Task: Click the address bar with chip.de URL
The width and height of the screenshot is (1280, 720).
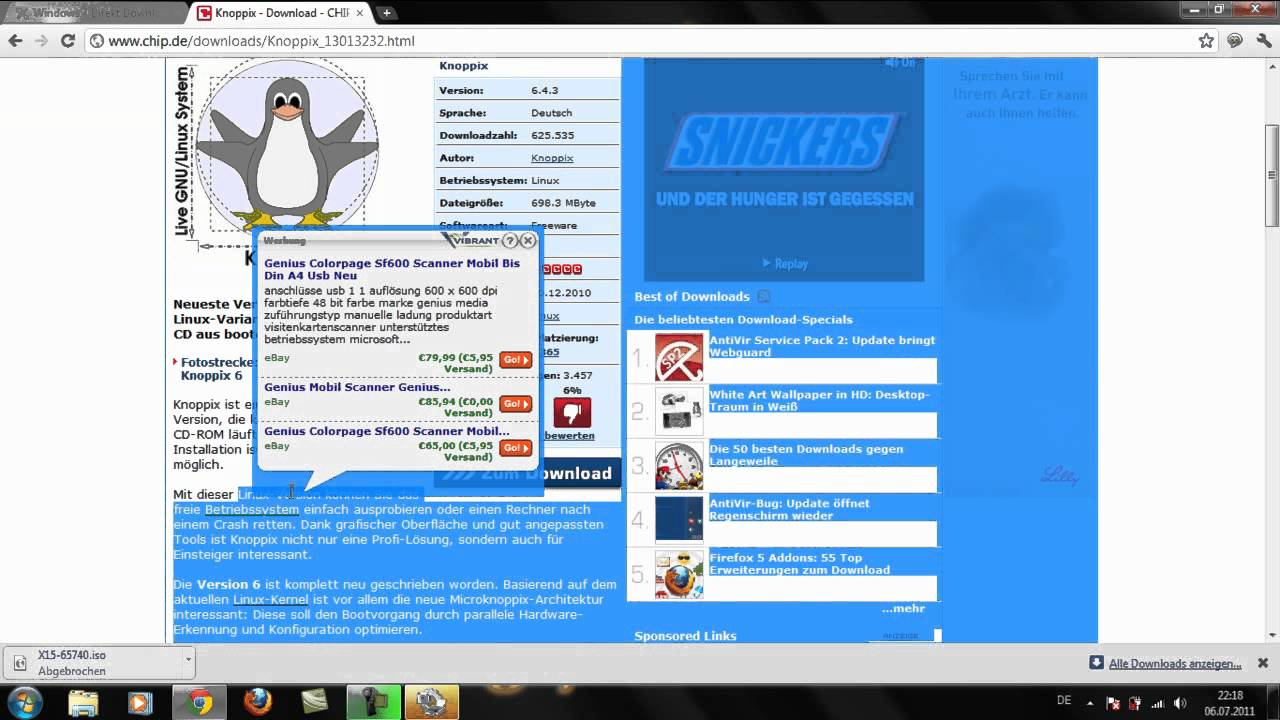Action: coord(640,41)
